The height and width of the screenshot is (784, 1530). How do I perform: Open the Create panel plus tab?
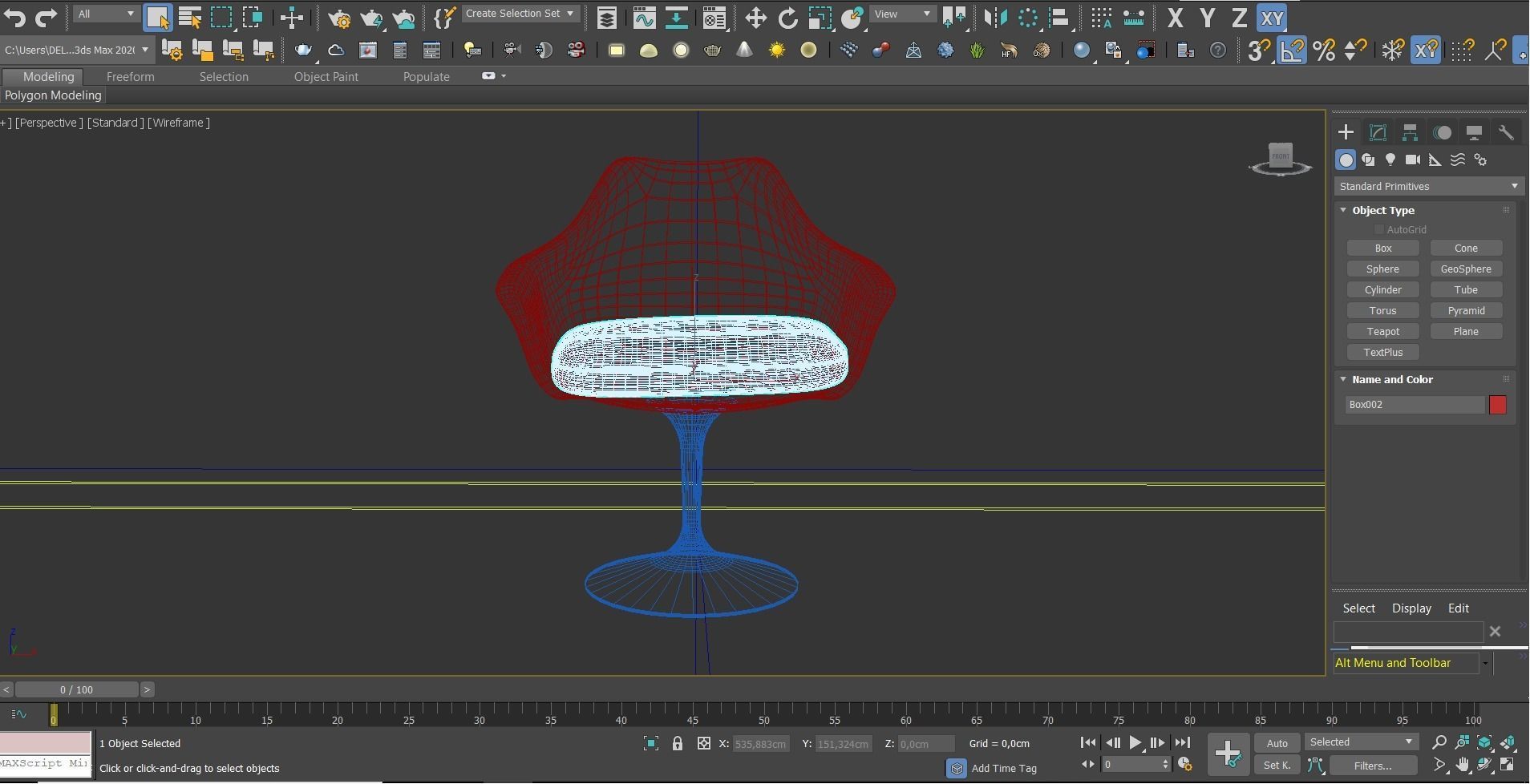[1346, 132]
